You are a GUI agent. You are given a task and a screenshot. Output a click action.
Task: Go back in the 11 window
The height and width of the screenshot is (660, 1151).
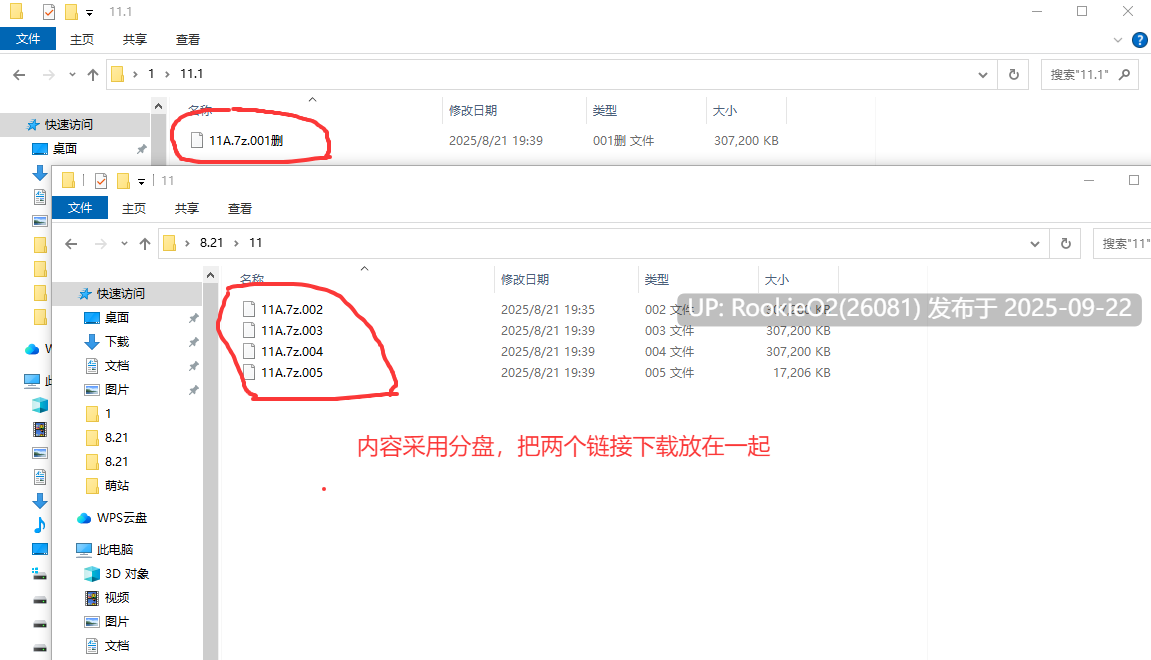(x=71, y=243)
